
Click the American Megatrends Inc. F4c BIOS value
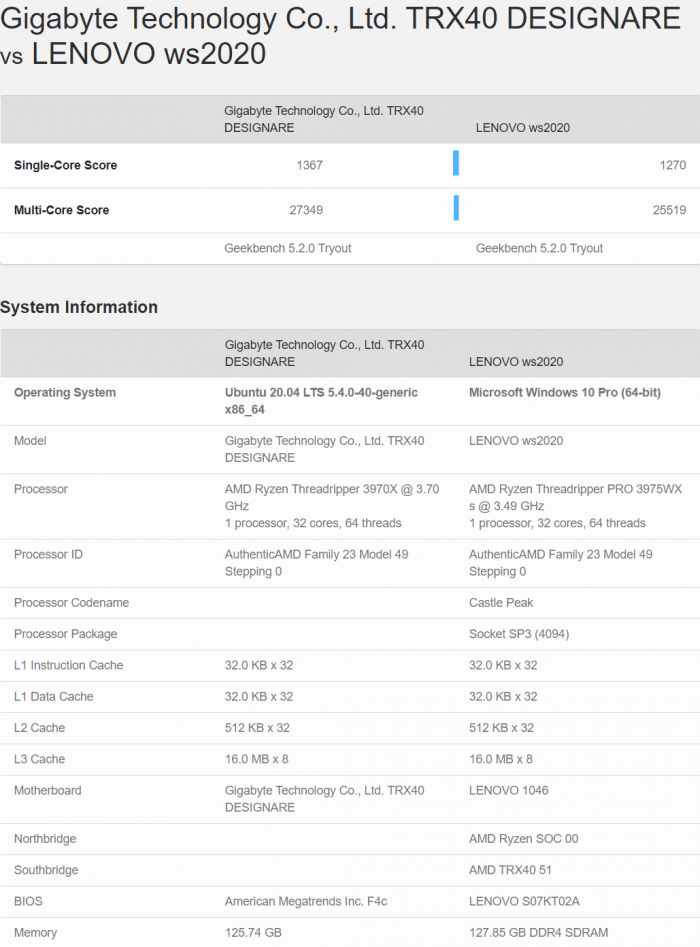pos(305,901)
